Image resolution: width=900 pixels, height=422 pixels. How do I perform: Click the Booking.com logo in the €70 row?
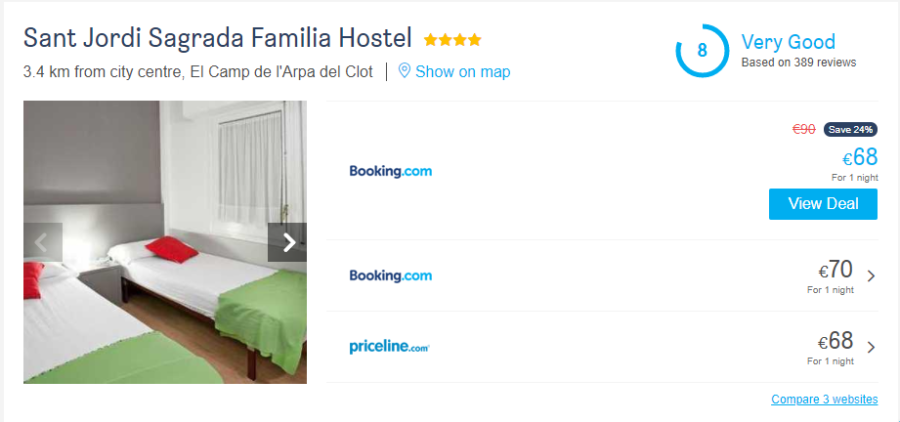(390, 275)
